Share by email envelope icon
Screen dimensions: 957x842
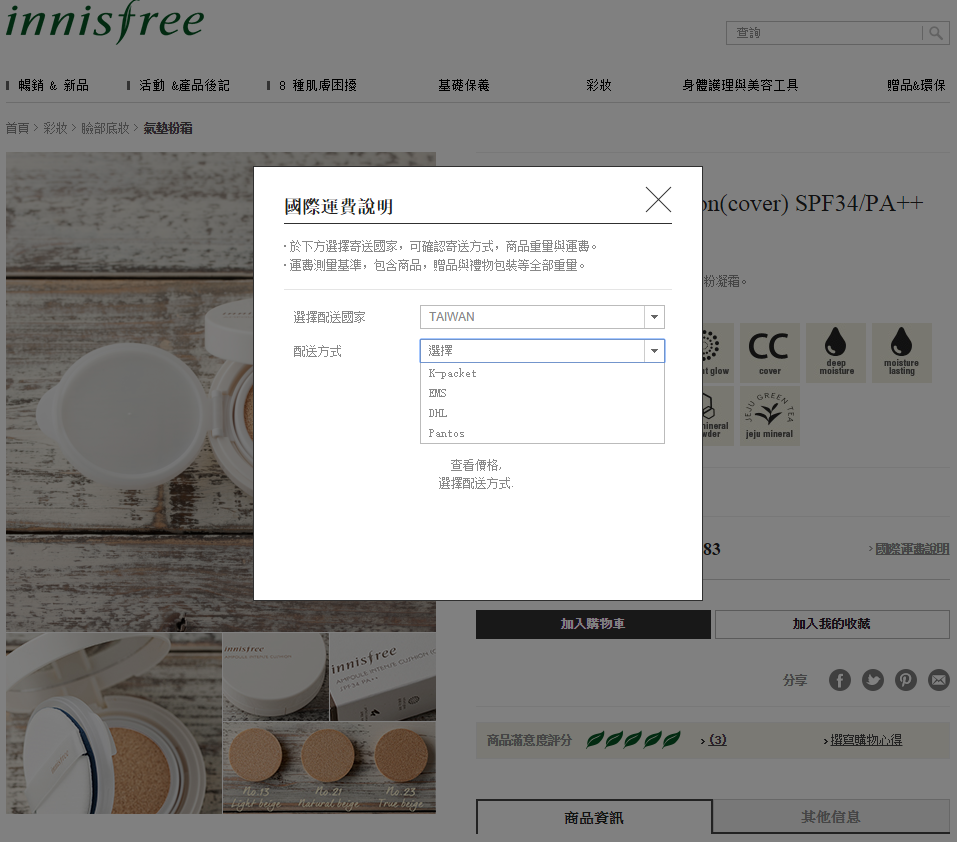(939, 680)
